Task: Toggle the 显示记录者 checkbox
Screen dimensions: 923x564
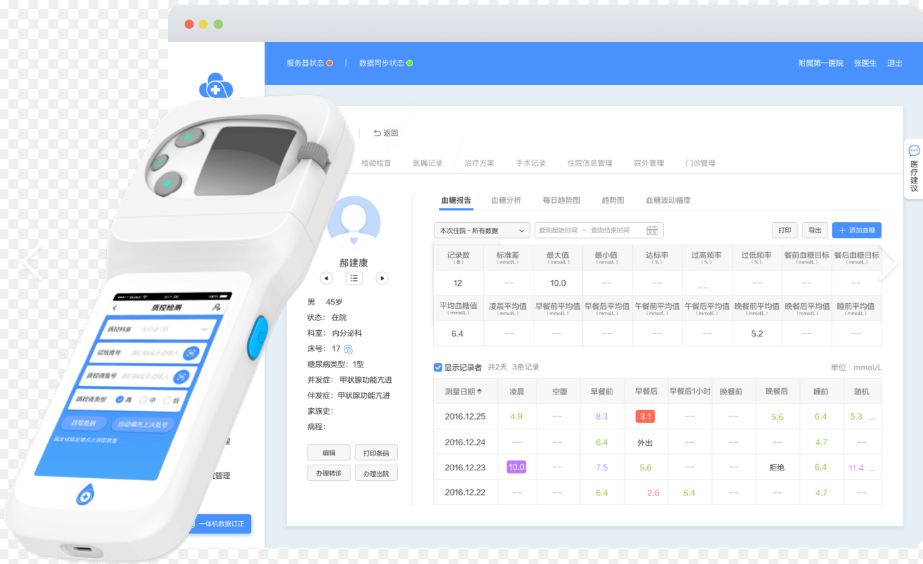Action: tap(438, 367)
